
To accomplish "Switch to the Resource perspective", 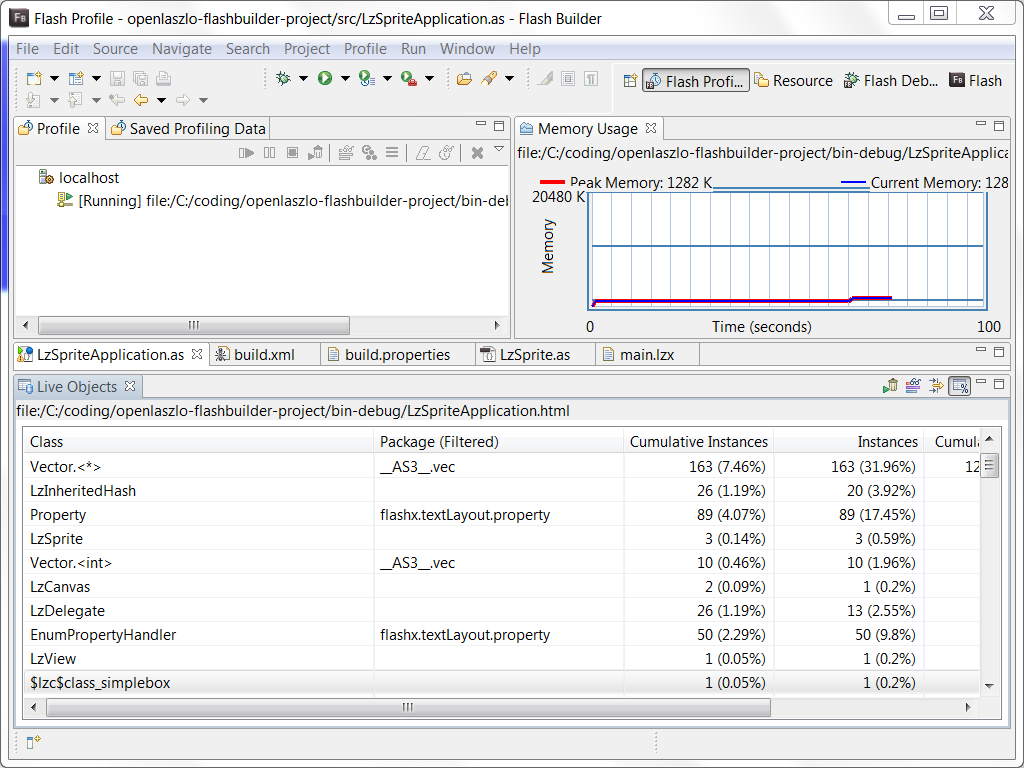I will 793,81.
